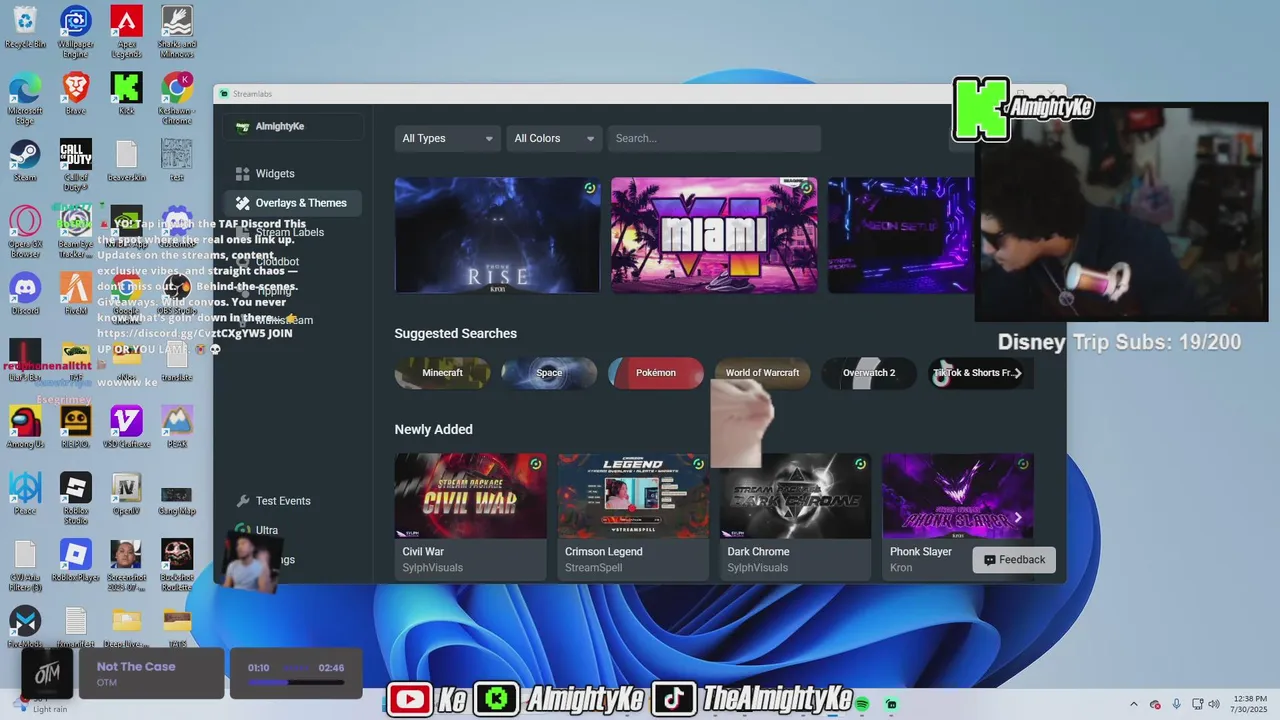Open the Rise overlay theme thumbnail
This screenshot has width=1280, height=720.
(x=497, y=235)
